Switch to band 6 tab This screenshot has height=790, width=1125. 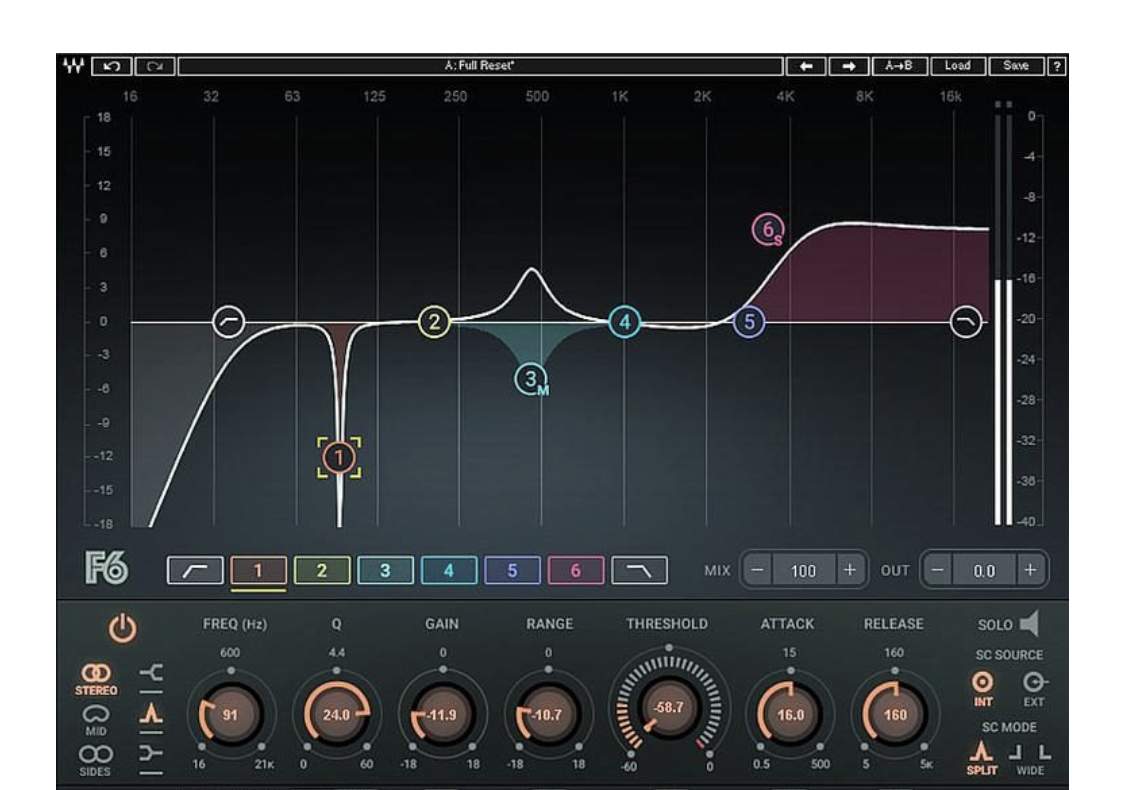(575, 570)
